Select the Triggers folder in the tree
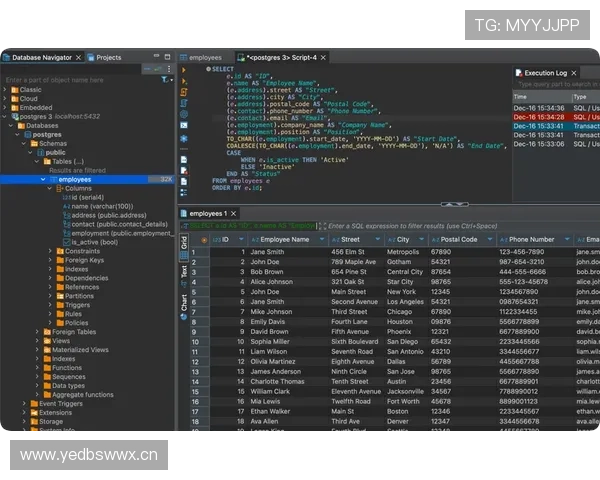The height and width of the screenshot is (480, 600). click(x=79, y=305)
